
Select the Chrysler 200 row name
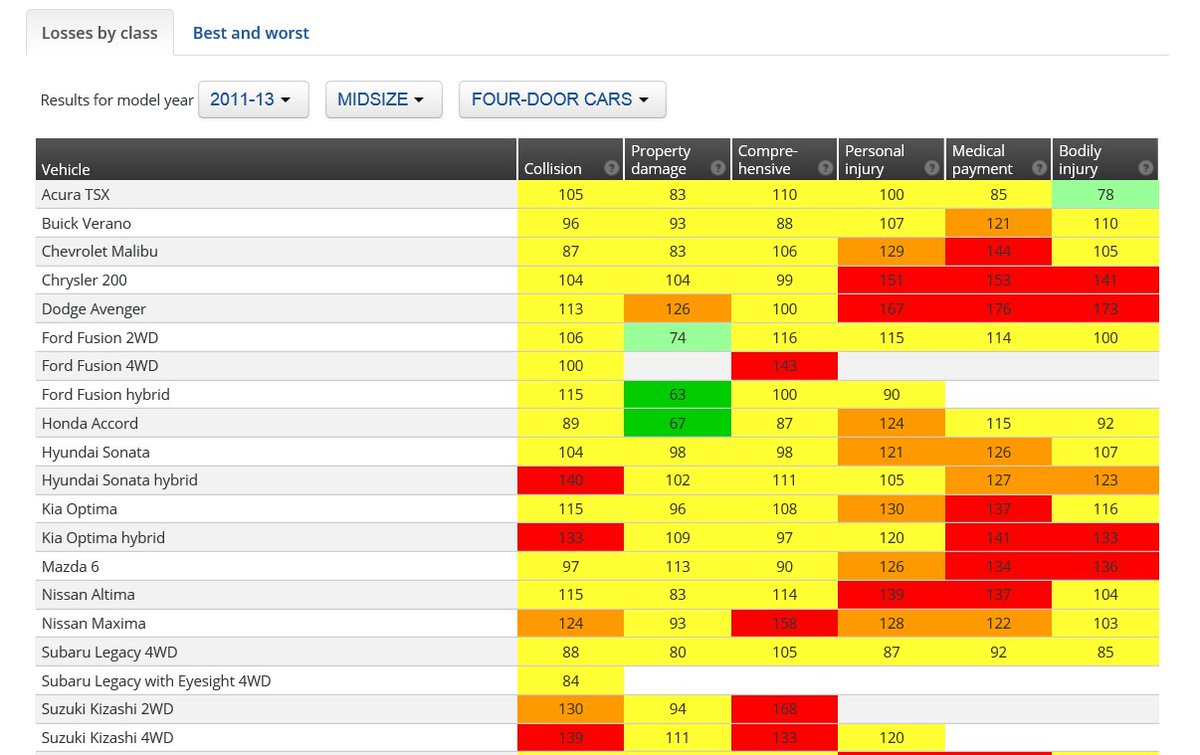pos(84,280)
